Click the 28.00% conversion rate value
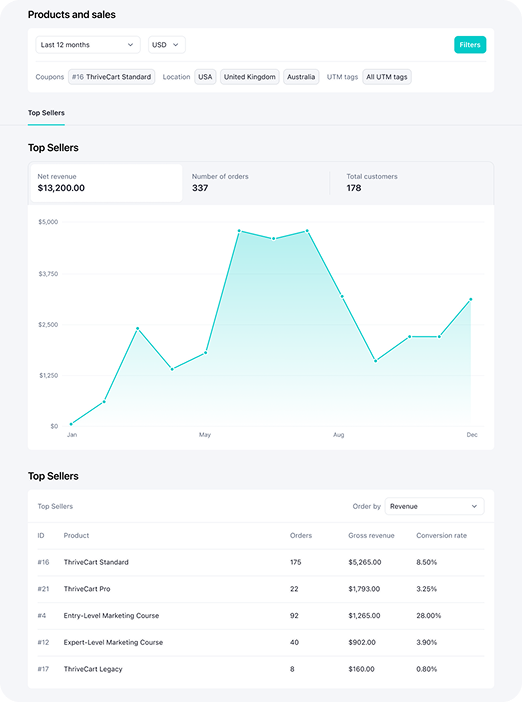The width and height of the screenshot is (522, 702). [x=428, y=616]
